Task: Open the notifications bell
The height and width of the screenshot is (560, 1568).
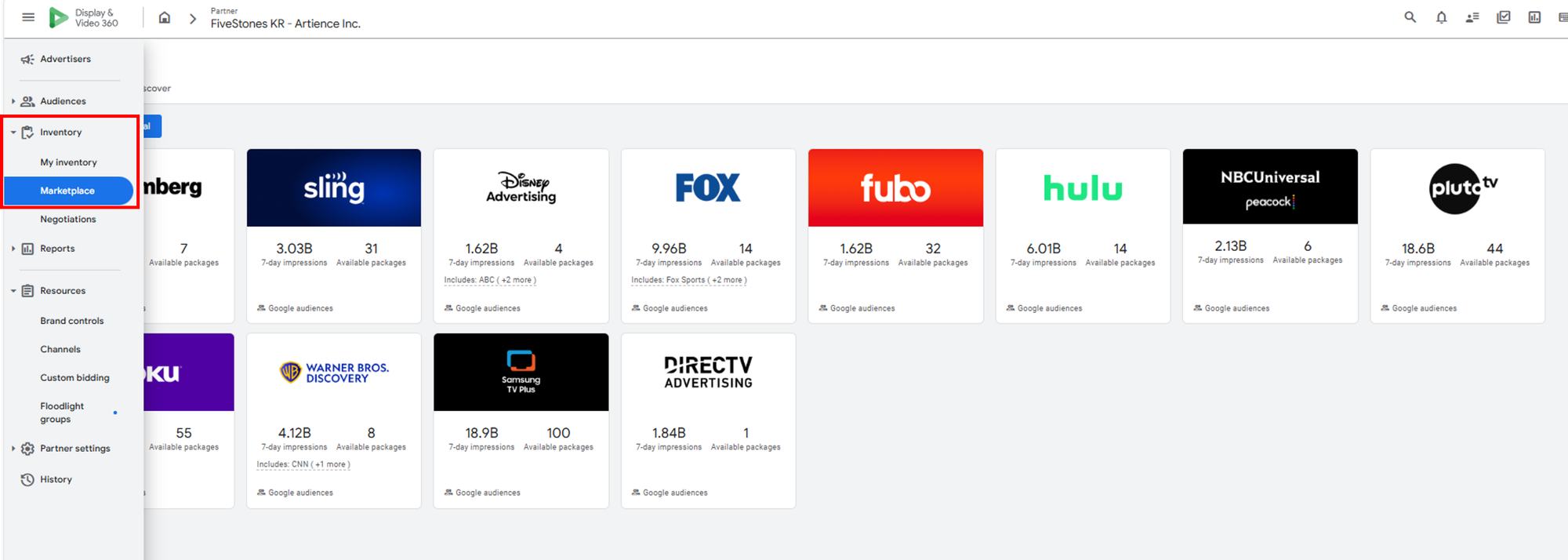Action: coord(1441,17)
